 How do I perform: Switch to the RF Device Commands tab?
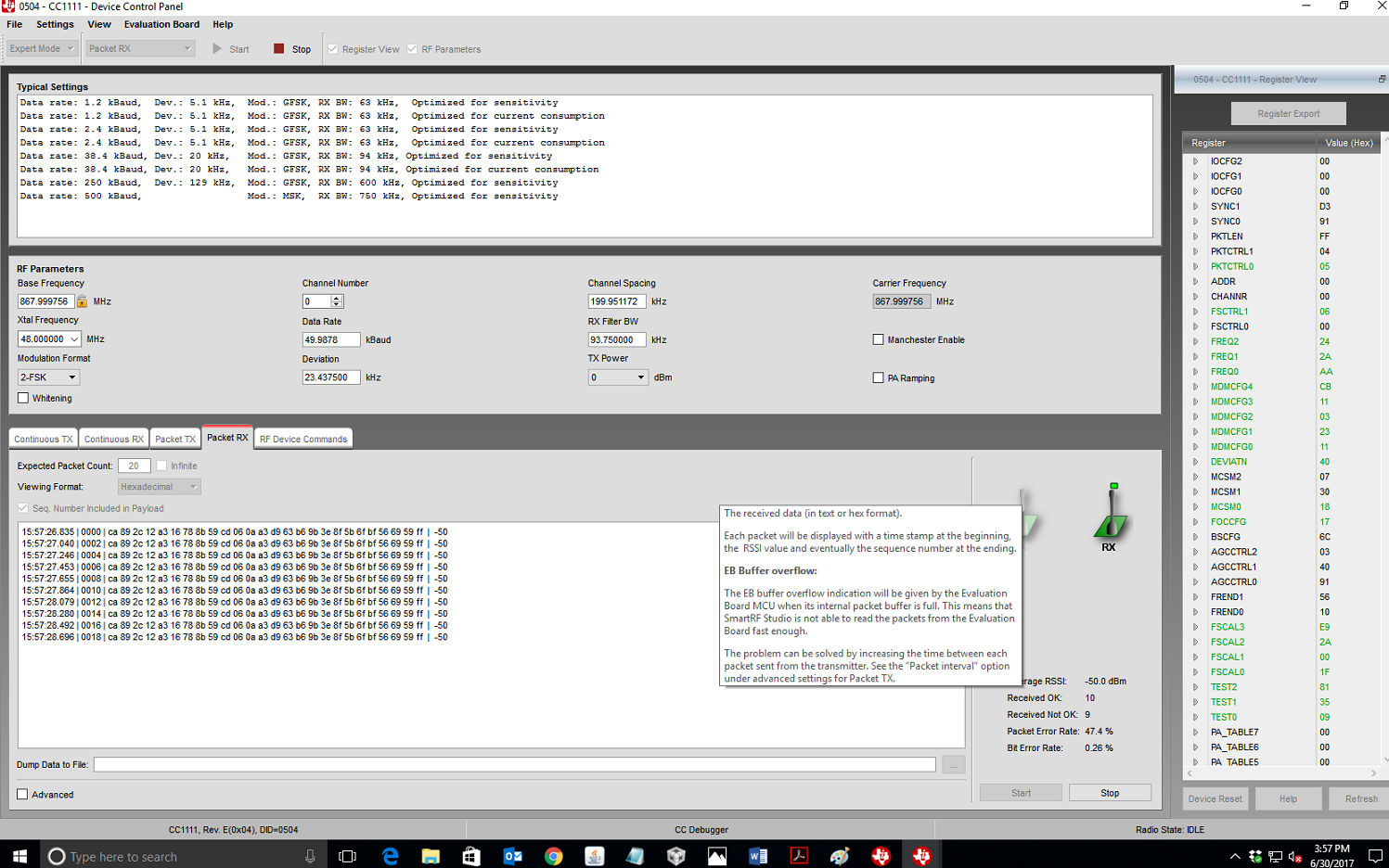tap(303, 439)
